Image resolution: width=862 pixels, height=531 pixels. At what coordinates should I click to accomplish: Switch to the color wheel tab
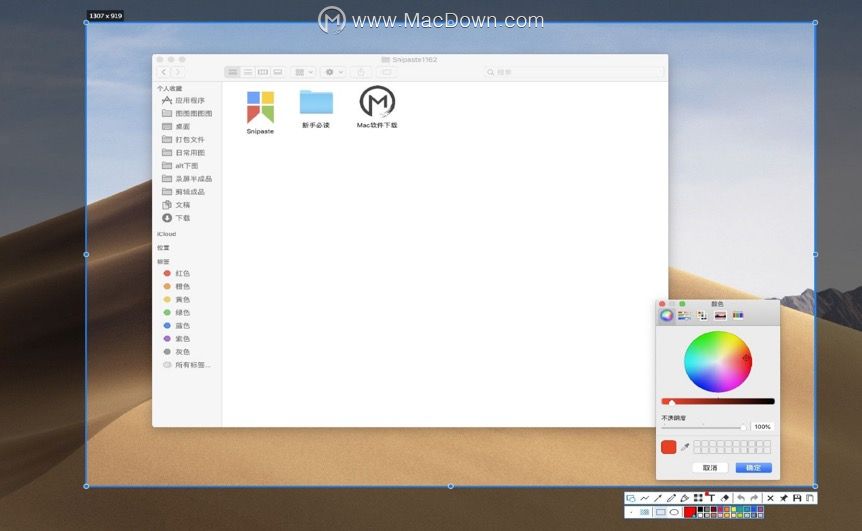(x=666, y=316)
